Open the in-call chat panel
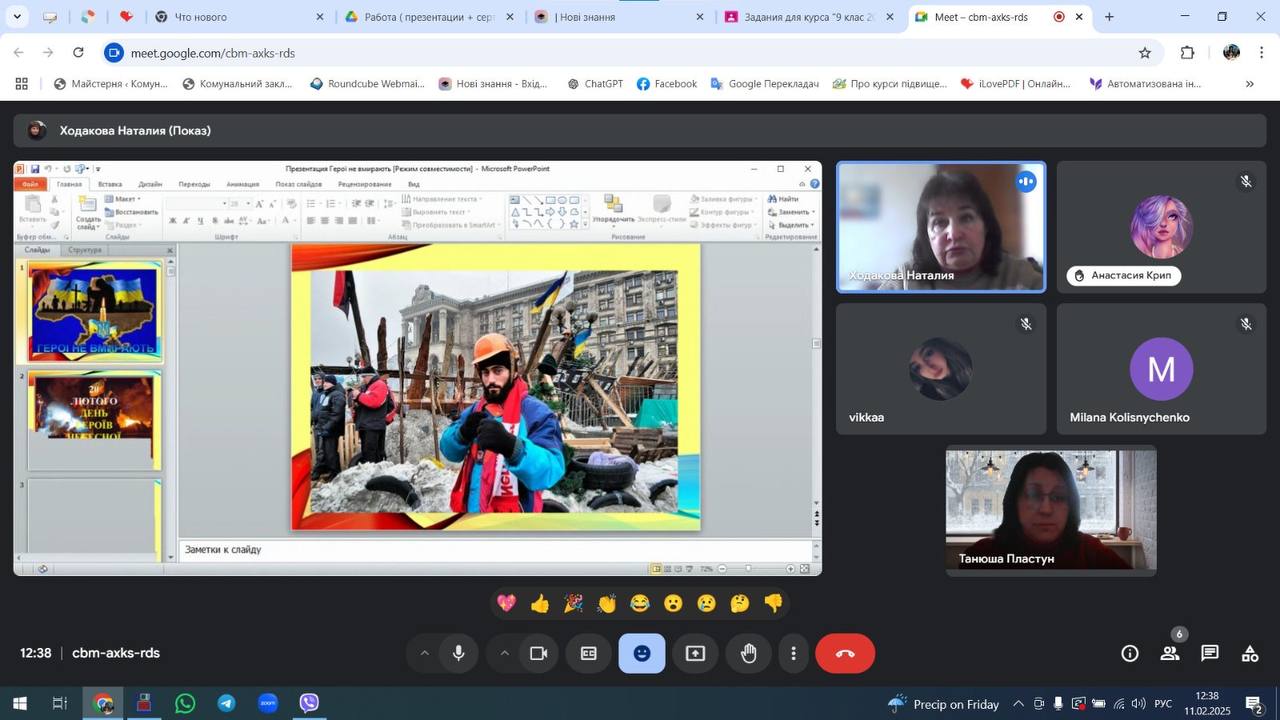 tap(1209, 653)
